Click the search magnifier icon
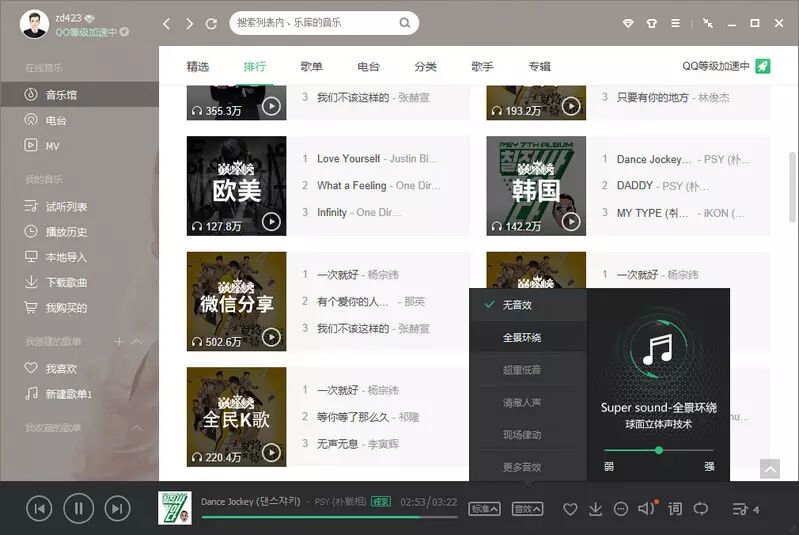Viewport: 799px width, 535px height. click(x=405, y=23)
